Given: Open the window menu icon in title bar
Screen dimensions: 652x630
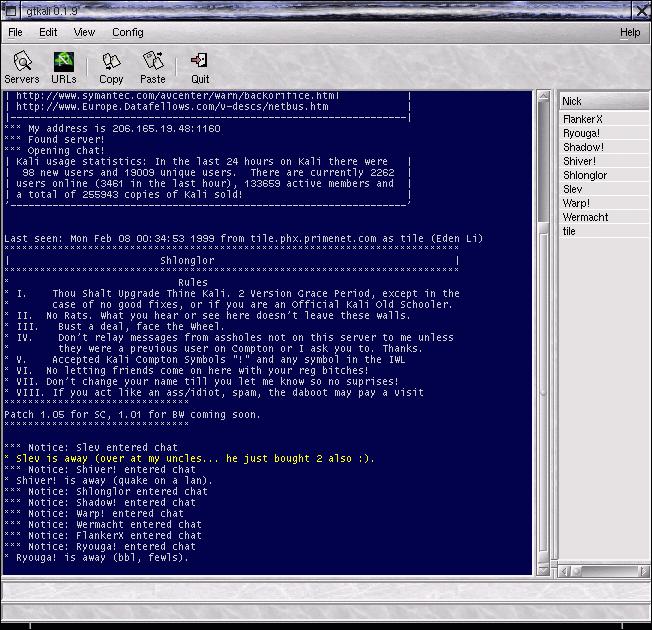Looking at the screenshot, I should coord(9,10).
